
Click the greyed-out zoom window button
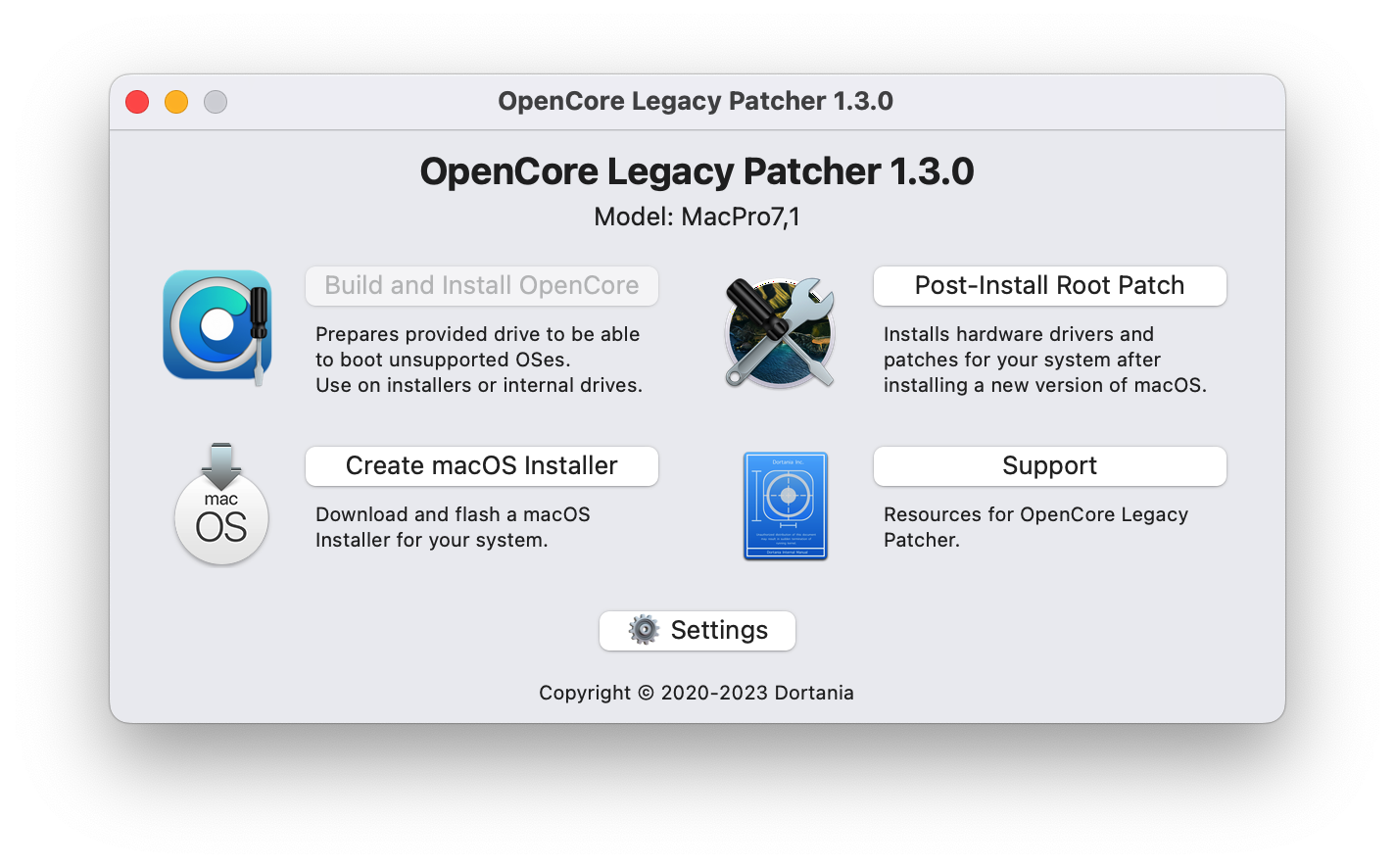pos(216,102)
